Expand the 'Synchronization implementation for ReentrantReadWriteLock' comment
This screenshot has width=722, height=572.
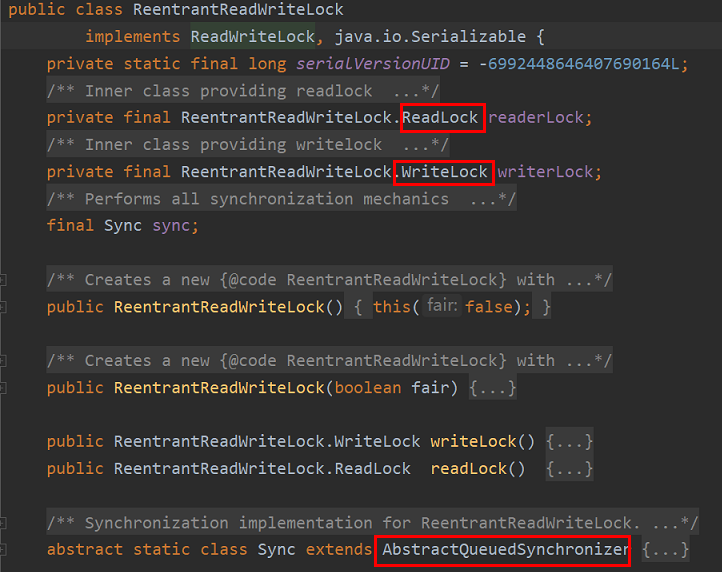tap(373, 523)
